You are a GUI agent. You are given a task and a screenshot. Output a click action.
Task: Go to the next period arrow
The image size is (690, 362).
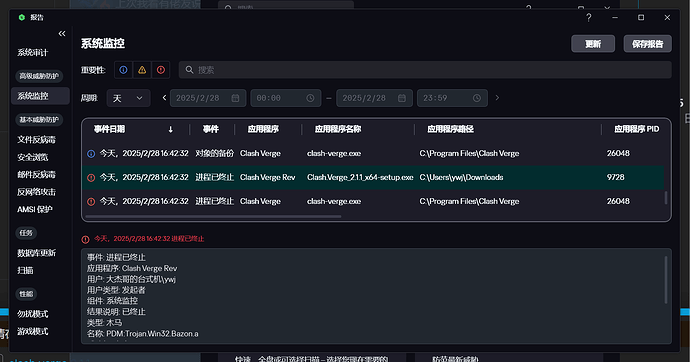click(497, 98)
